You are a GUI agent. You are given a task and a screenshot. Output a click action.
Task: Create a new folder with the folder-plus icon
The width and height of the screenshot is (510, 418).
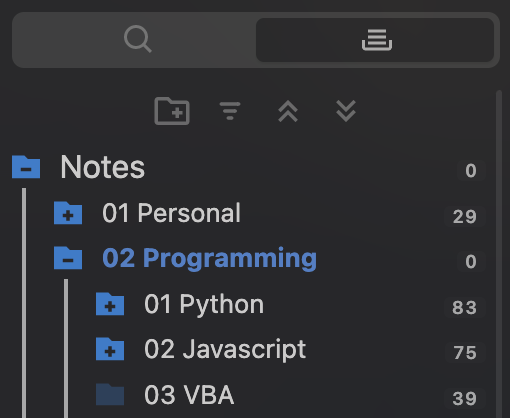pos(172,111)
